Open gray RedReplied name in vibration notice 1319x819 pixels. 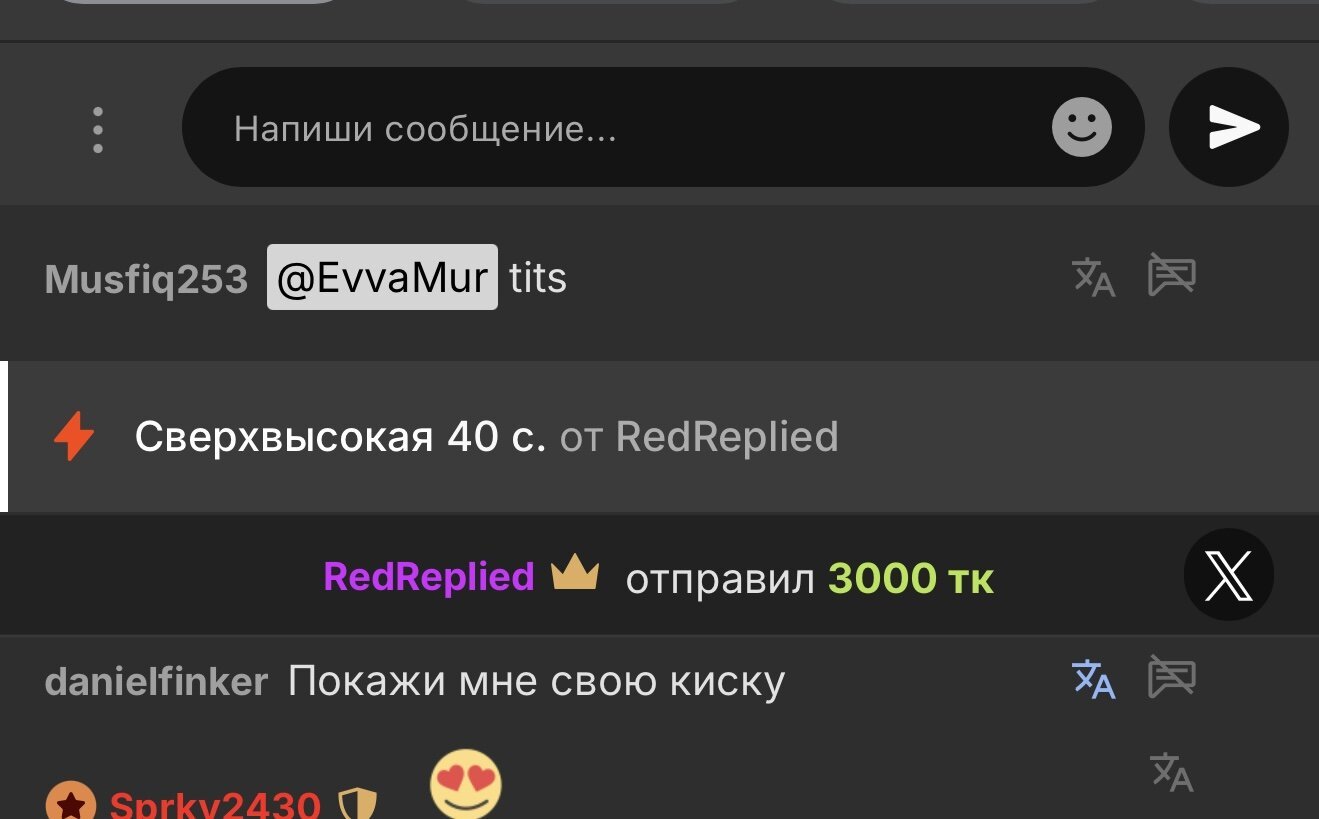click(727, 437)
